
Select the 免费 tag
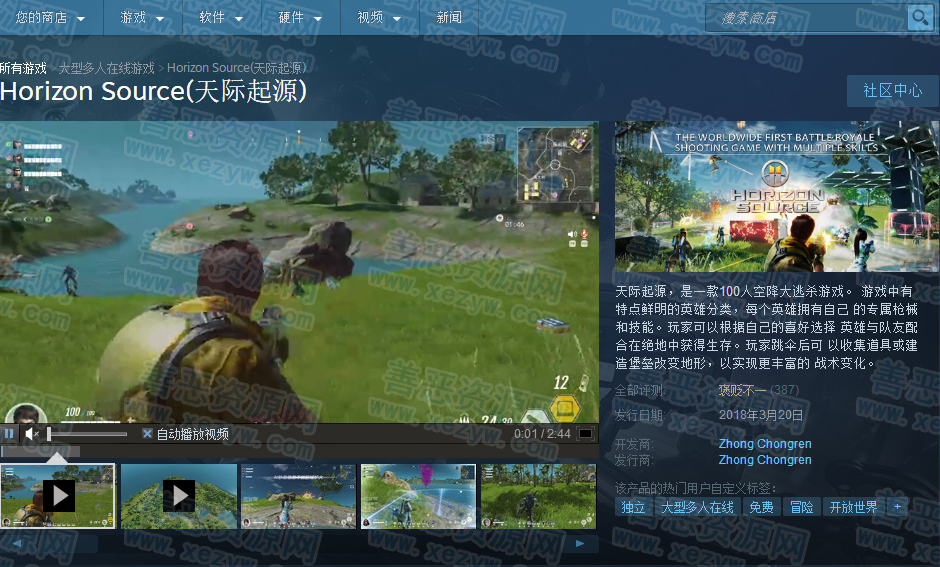(x=761, y=507)
